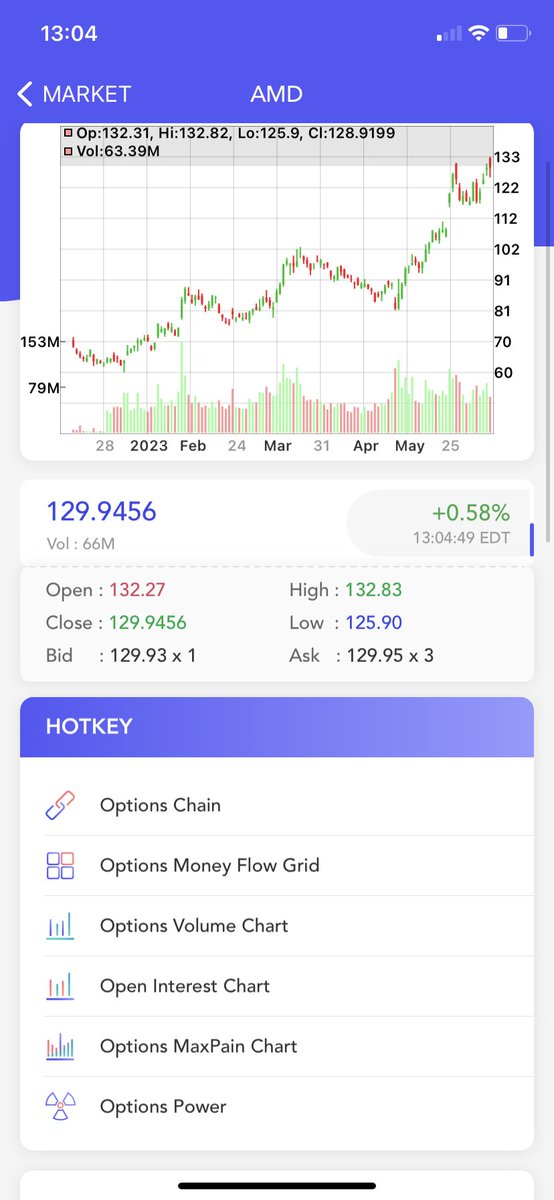Tap the Feb label on chart axis

pyautogui.click(x=192, y=446)
